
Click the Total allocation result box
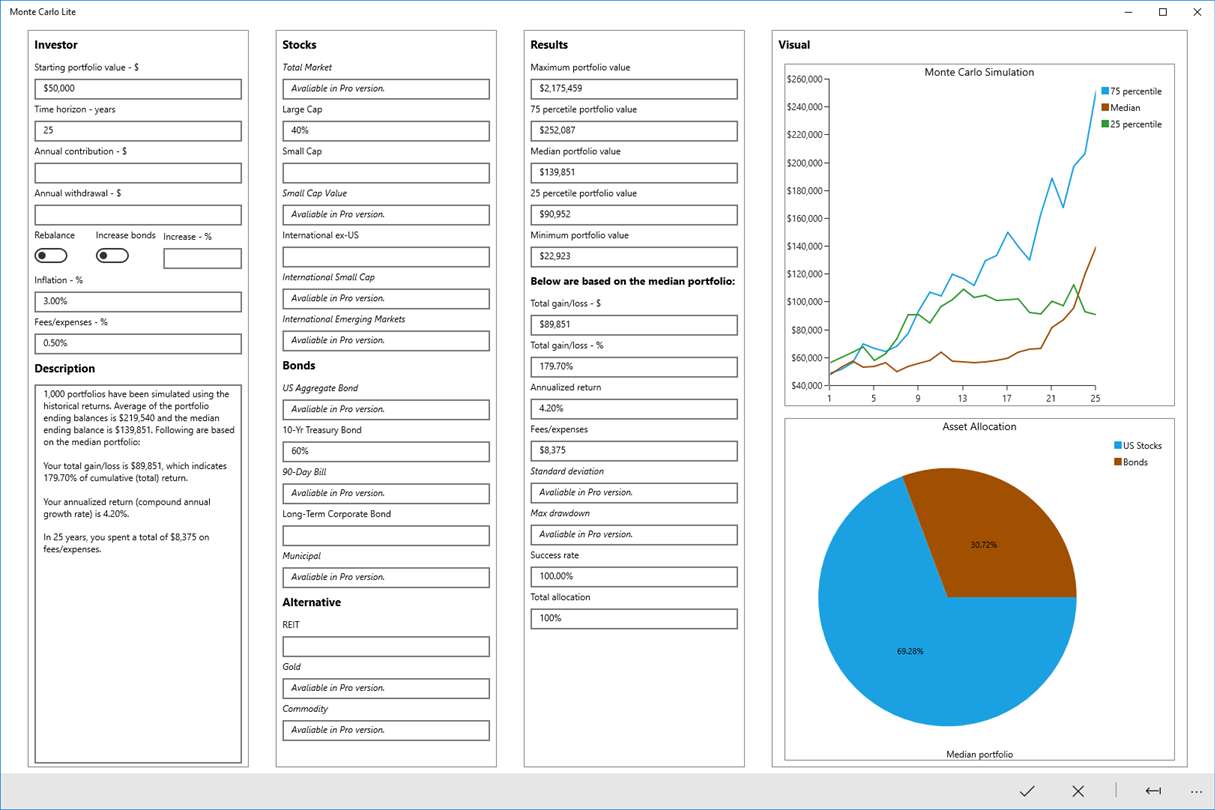[634, 619]
